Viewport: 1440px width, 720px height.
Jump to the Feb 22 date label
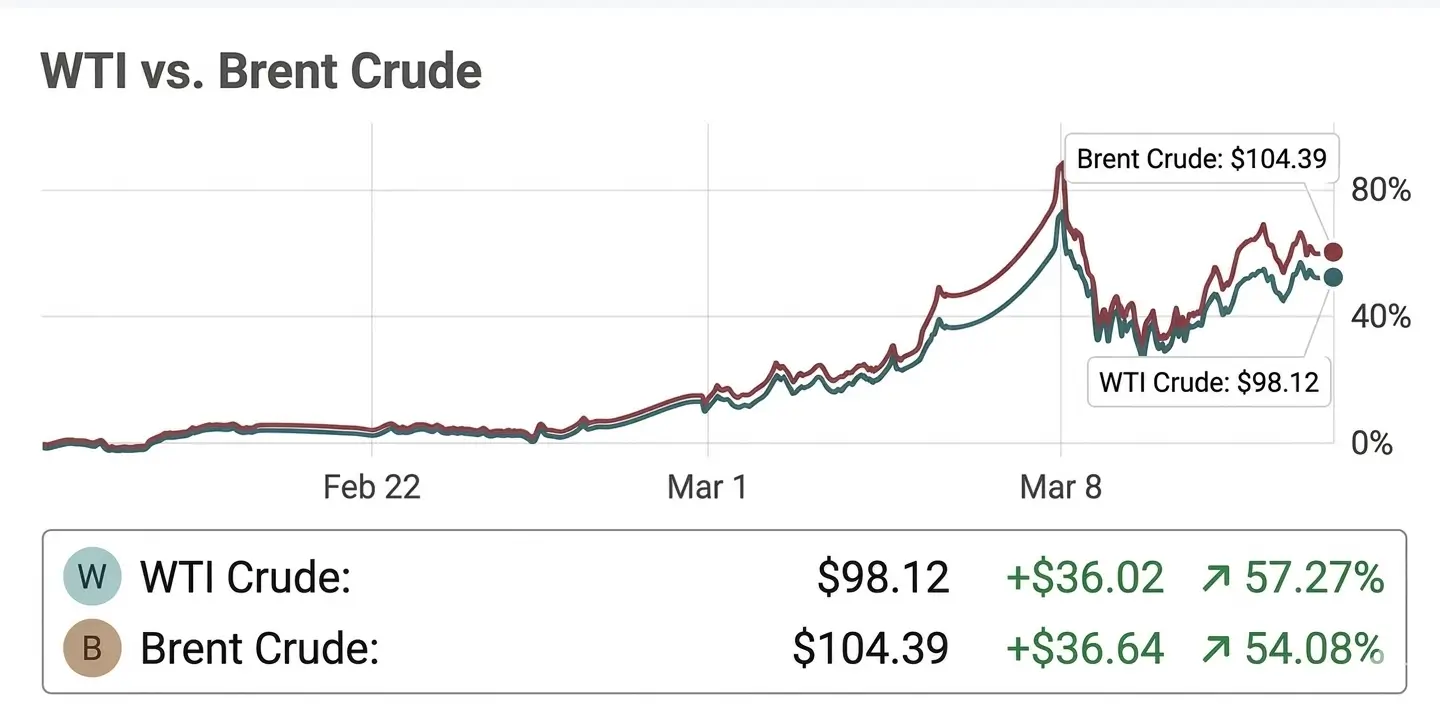click(x=372, y=487)
